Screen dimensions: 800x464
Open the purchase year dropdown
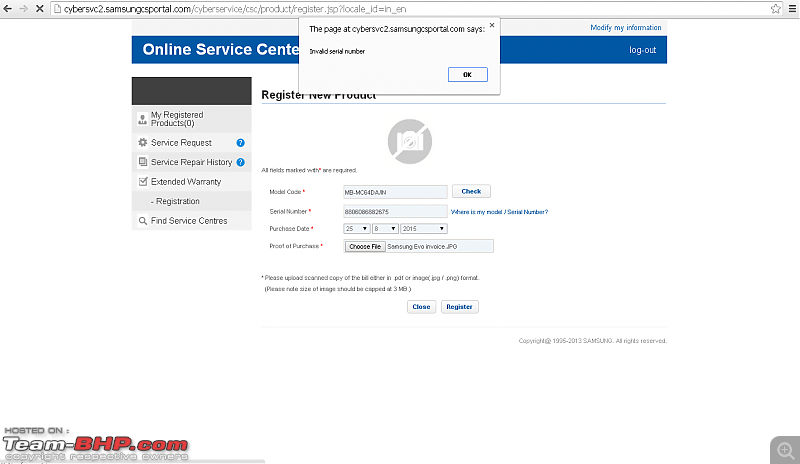pyautogui.click(x=424, y=229)
